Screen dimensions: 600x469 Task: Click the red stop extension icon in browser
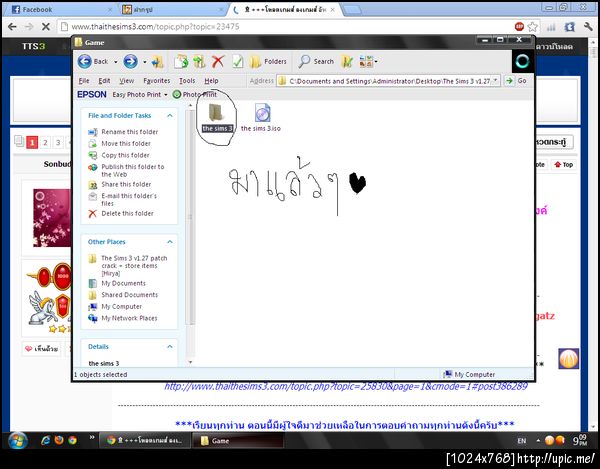(x=519, y=26)
